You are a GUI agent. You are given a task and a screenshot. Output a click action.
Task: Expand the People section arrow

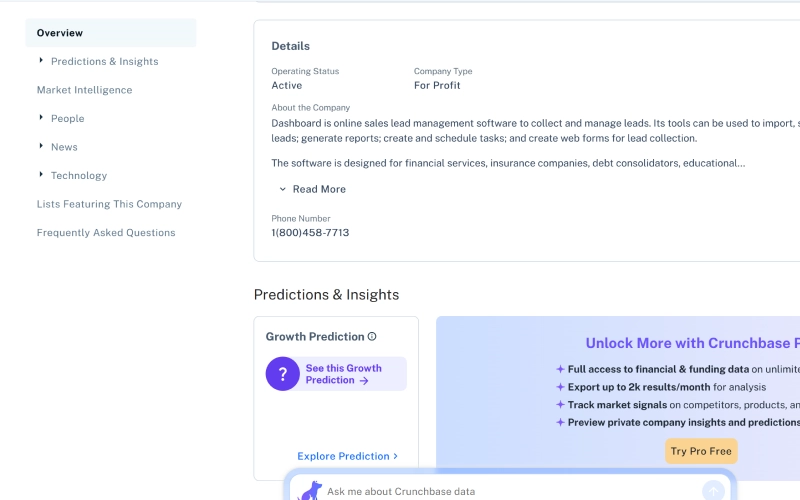41,118
